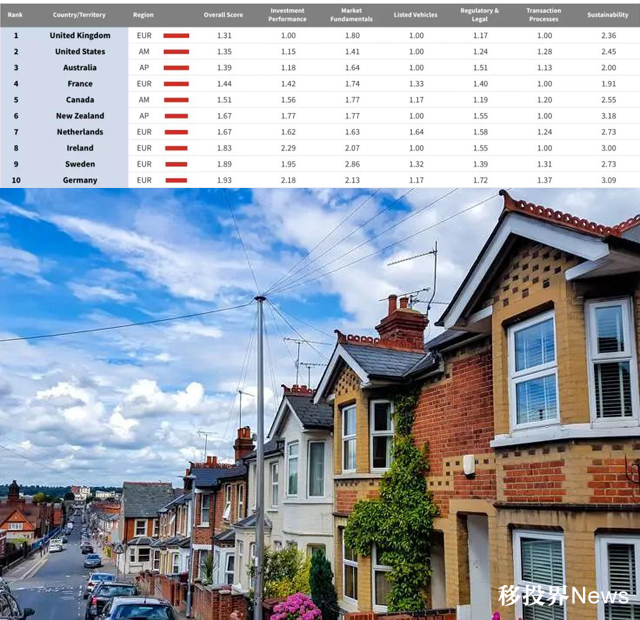Click Sweden's overall score 1.89

point(224,164)
